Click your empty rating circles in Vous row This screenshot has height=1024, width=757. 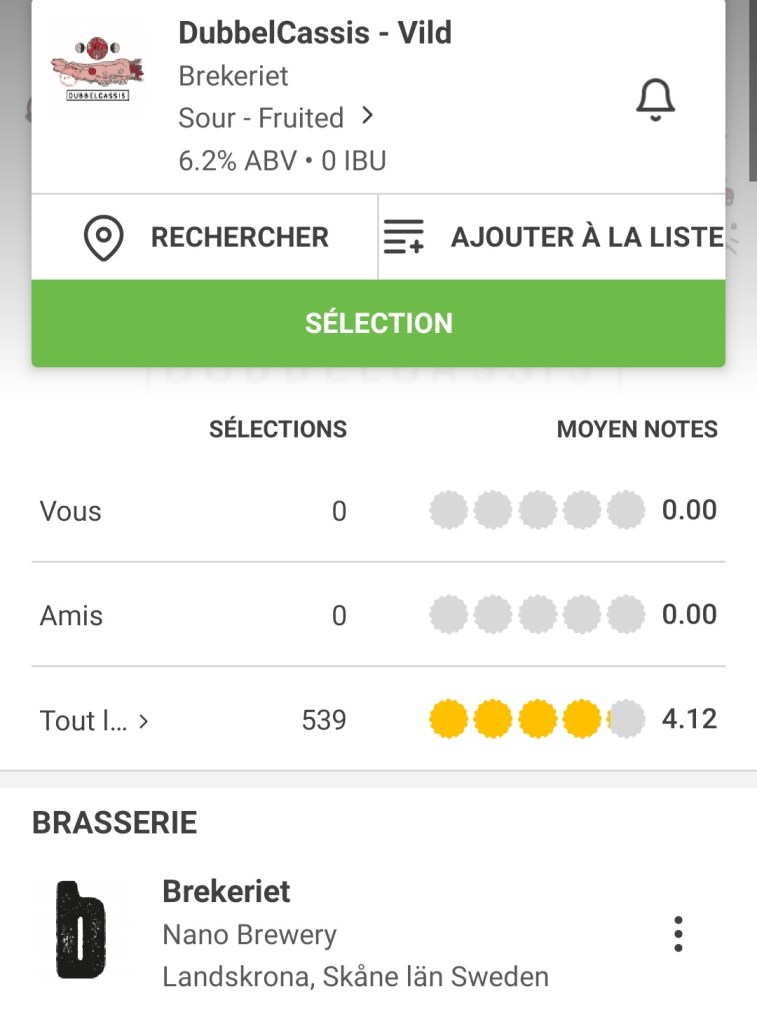pyautogui.click(x=537, y=511)
